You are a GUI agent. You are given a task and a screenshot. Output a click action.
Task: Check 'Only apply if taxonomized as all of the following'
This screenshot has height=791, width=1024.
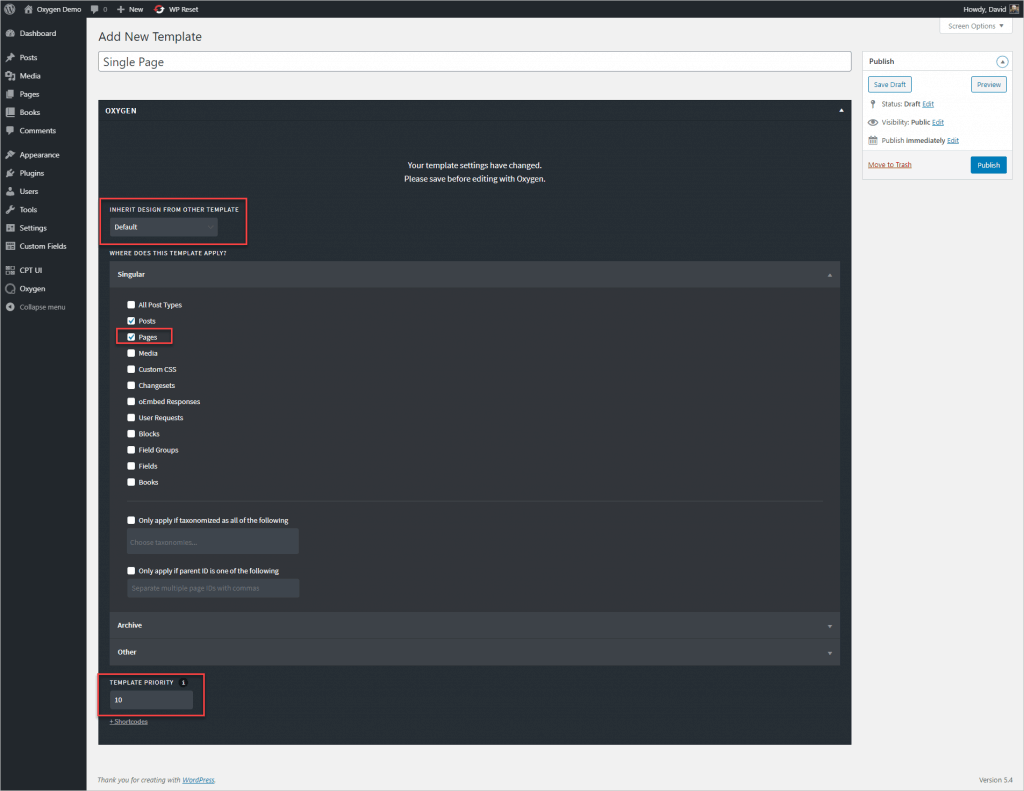(x=131, y=520)
